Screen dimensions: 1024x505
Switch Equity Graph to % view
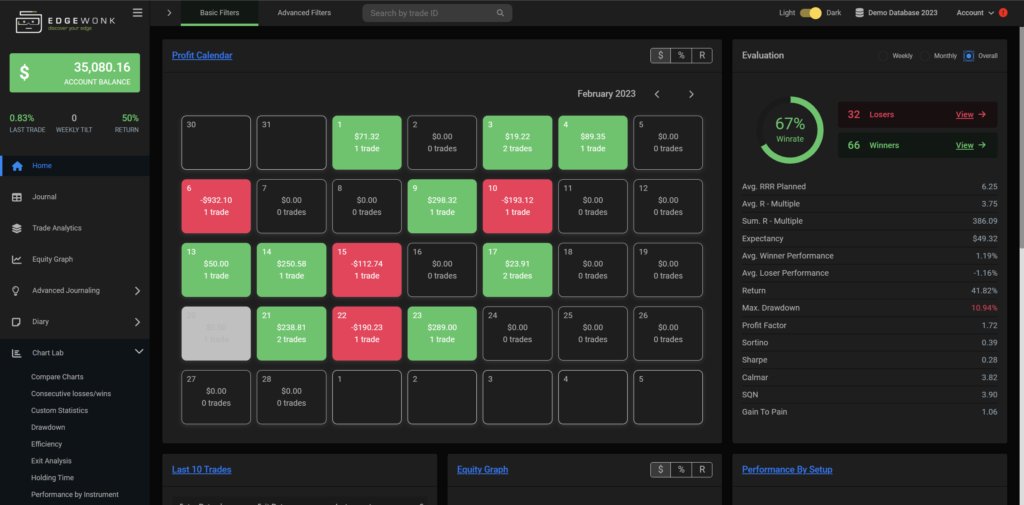coord(681,470)
